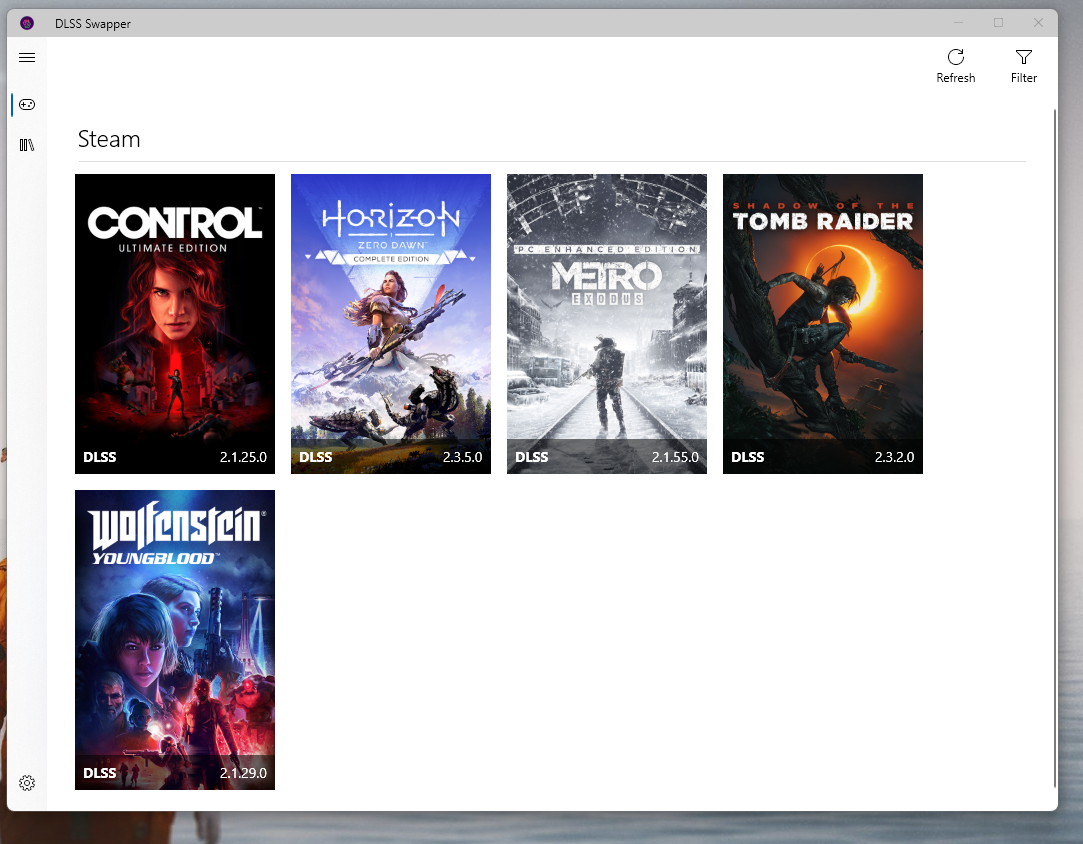This screenshot has width=1083, height=844.
Task: Click the Refresh icon
Action: 956,57
